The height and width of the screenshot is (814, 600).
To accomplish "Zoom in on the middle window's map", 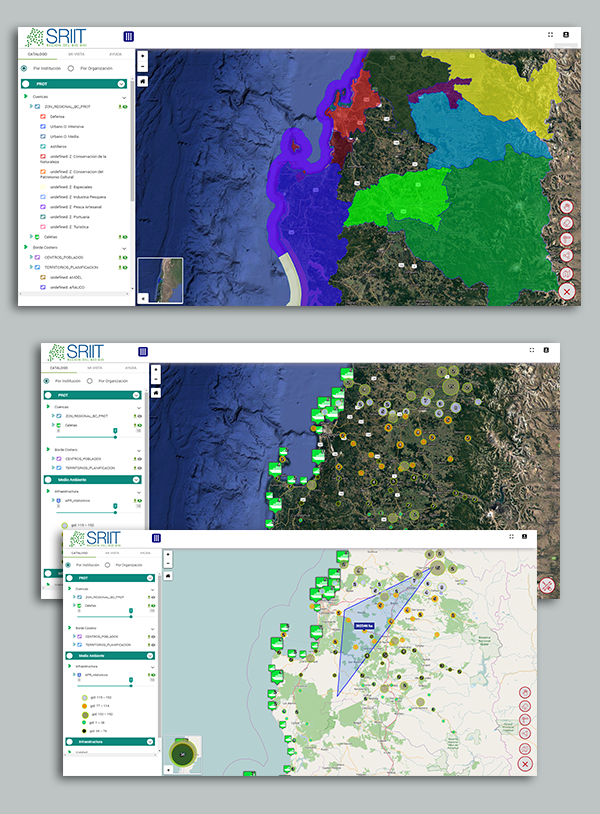I will [156, 370].
